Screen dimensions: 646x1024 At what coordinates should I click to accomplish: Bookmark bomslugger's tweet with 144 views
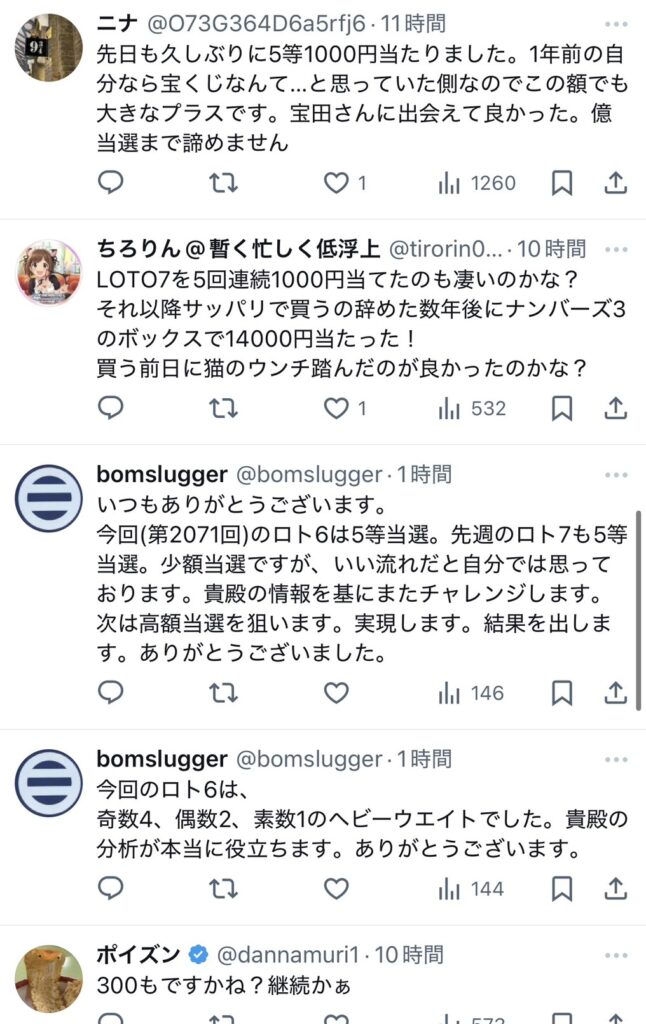click(x=562, y=889)
